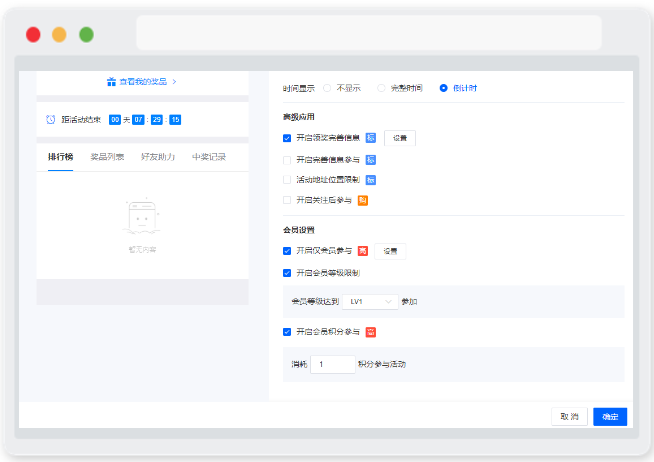Click the countdown hours box 07

[138, 120]
